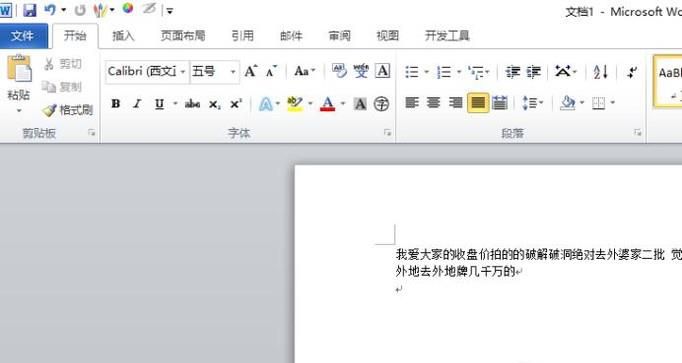Screen dimensions: 682x363
Task: Toggle subscript formatting
Action: [214, 104]
